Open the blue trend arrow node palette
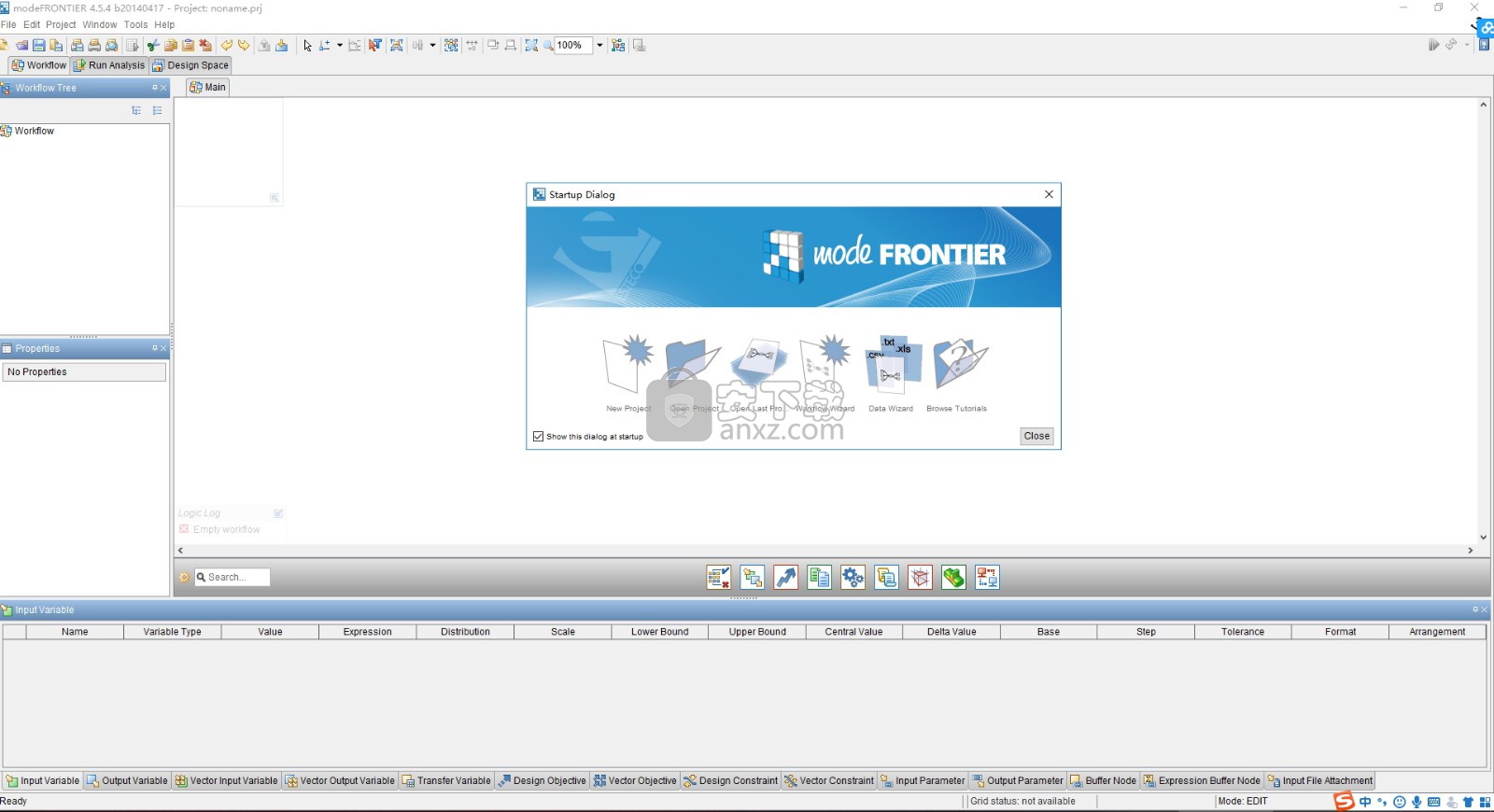Viewport: 1494px width, 812px height. [x=786, y=578]
